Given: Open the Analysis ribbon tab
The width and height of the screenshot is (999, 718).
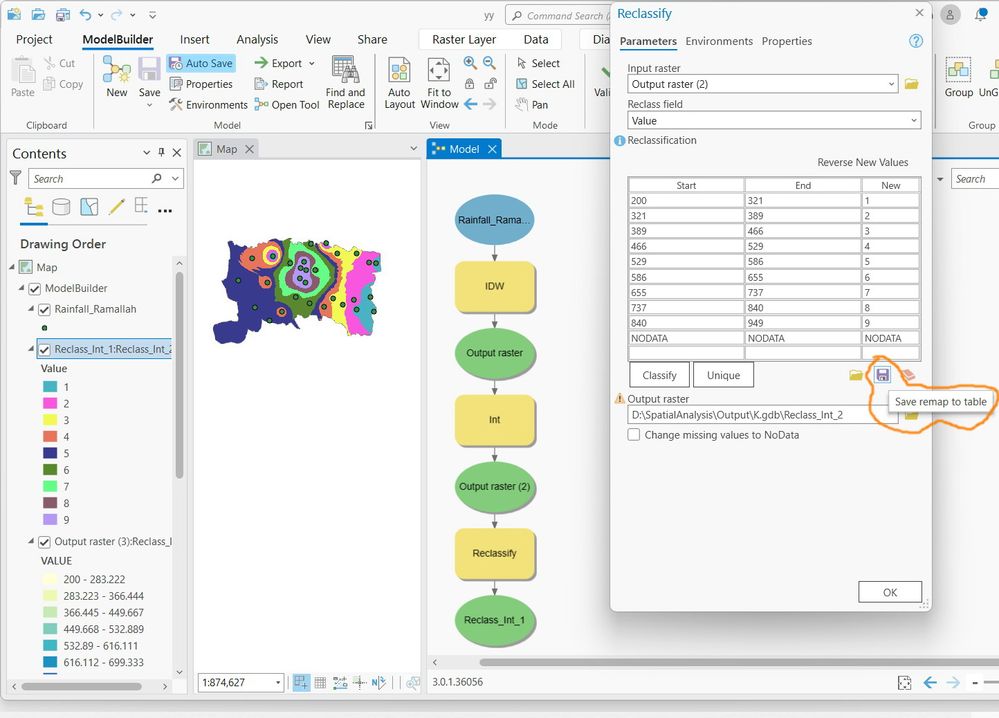Looking at the screenshot, I should point(257,39).
